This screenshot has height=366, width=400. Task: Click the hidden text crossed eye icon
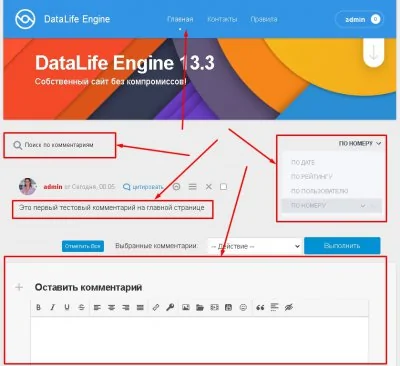(x=289, y=307)
